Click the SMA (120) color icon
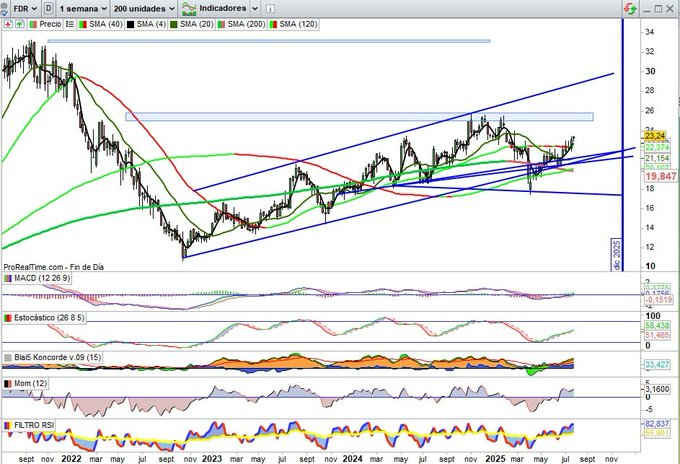Screen dimensions: 680x464 [273, 24]
